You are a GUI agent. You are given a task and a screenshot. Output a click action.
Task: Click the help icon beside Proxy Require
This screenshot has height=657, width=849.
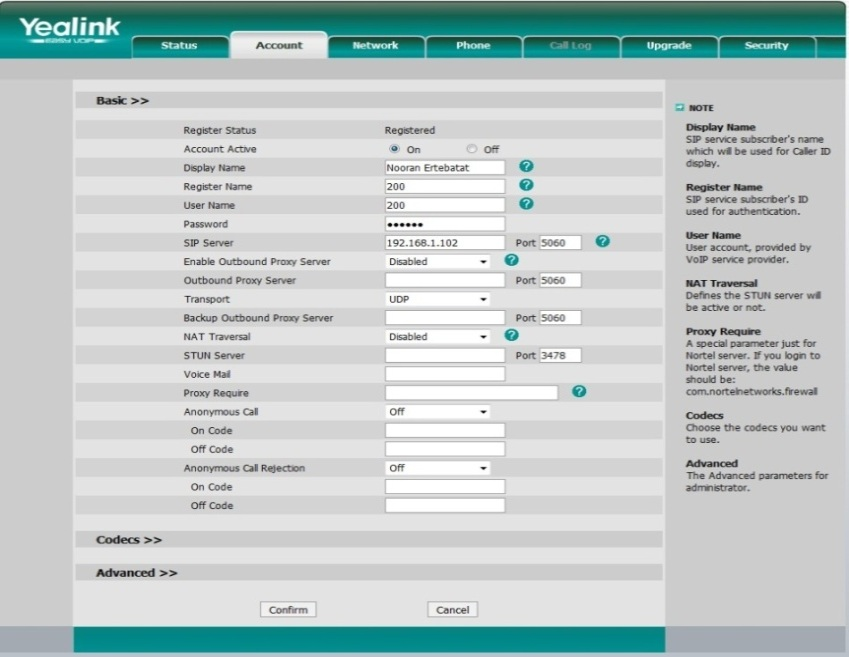pyautogui.click(x=579, y=391)
